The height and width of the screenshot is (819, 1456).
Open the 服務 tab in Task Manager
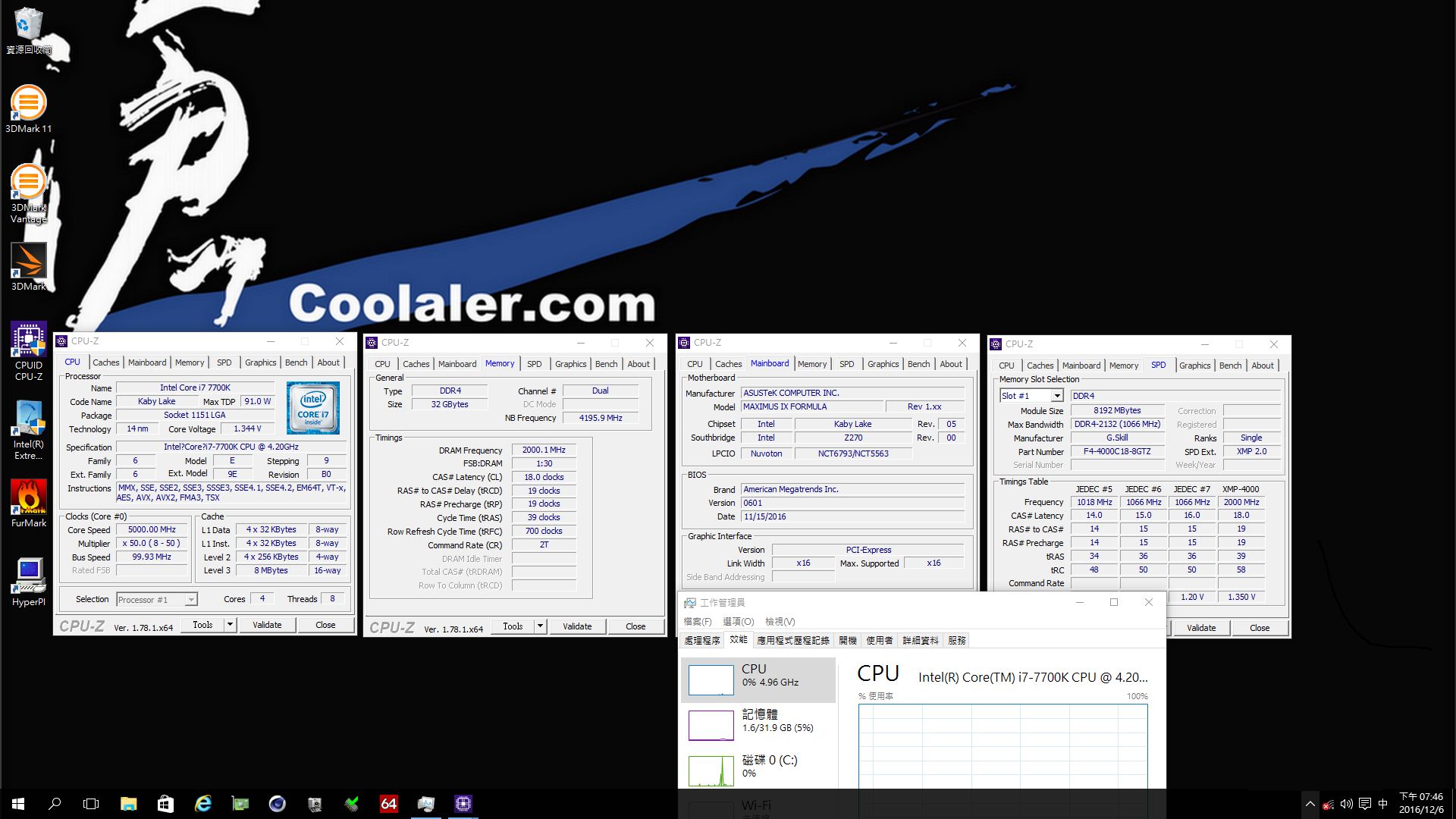point(956,641)
